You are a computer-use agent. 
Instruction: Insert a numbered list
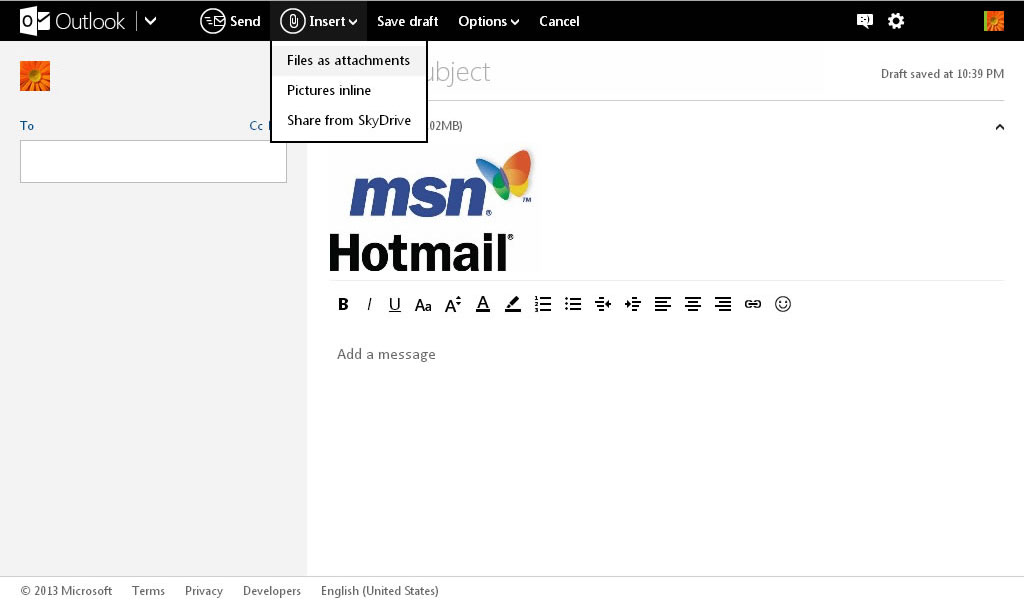coord(543,304)
